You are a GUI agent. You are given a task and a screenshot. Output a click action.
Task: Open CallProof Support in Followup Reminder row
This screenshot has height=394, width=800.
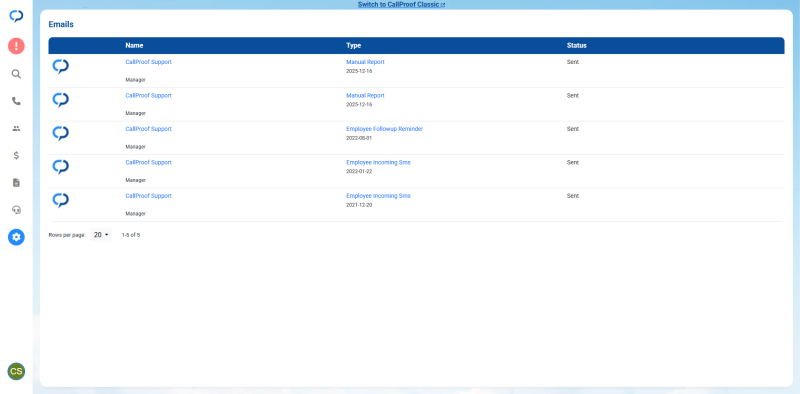[148, 129]
